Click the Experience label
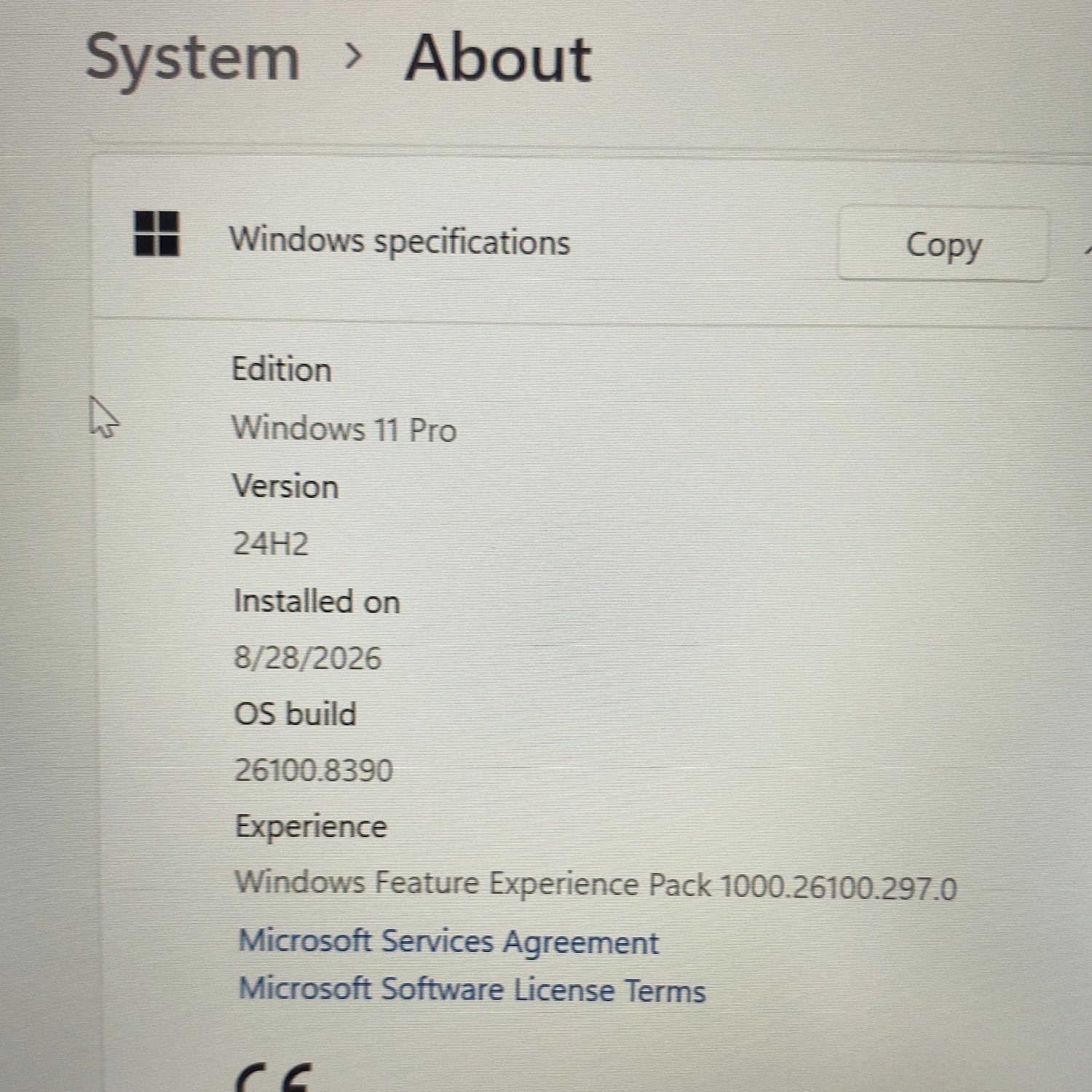 [311, 827]
